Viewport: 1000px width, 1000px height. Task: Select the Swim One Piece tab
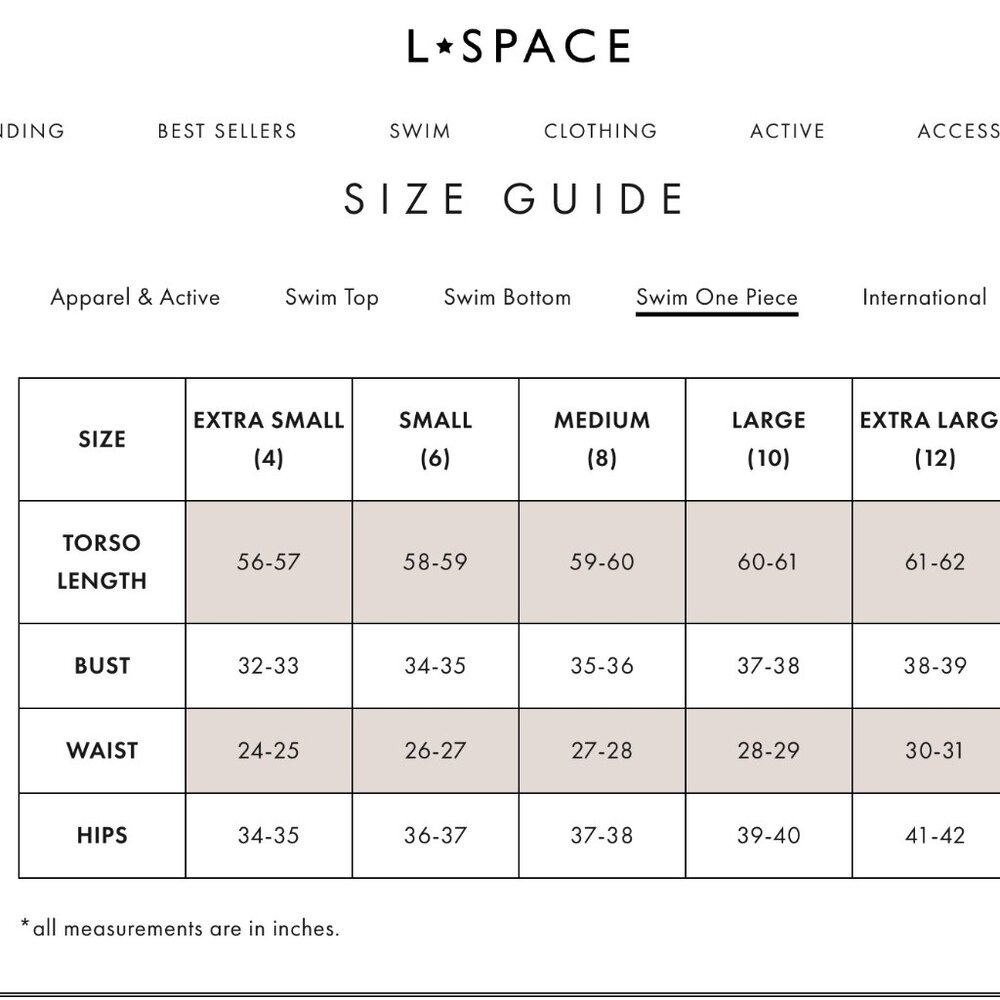(x=717, y=297)
